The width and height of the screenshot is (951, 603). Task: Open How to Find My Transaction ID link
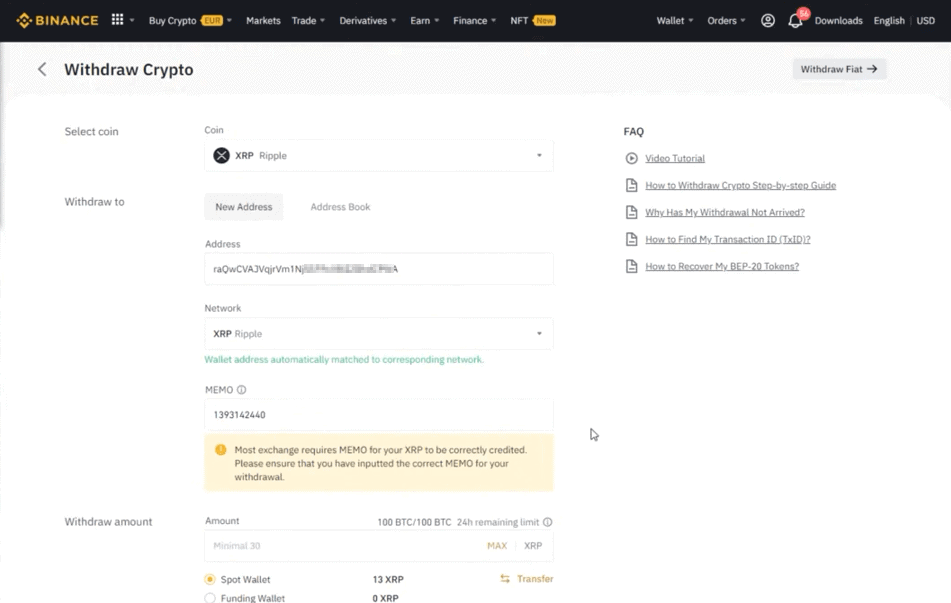pos(728,239)
